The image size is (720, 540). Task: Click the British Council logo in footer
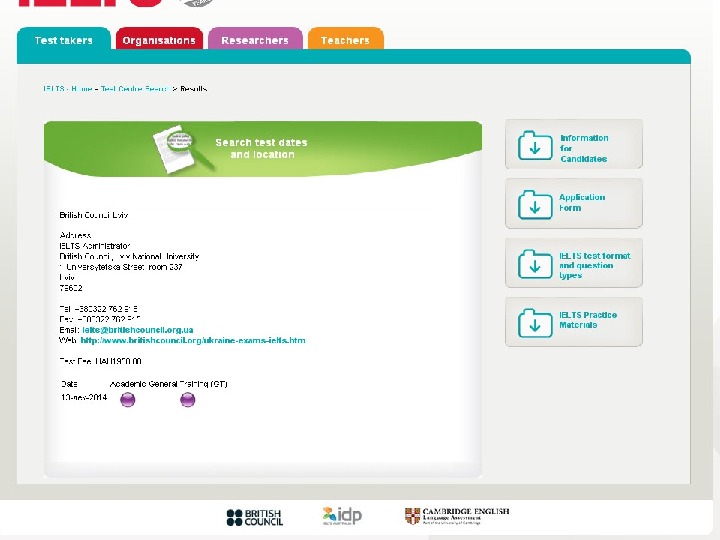point(255,517)
